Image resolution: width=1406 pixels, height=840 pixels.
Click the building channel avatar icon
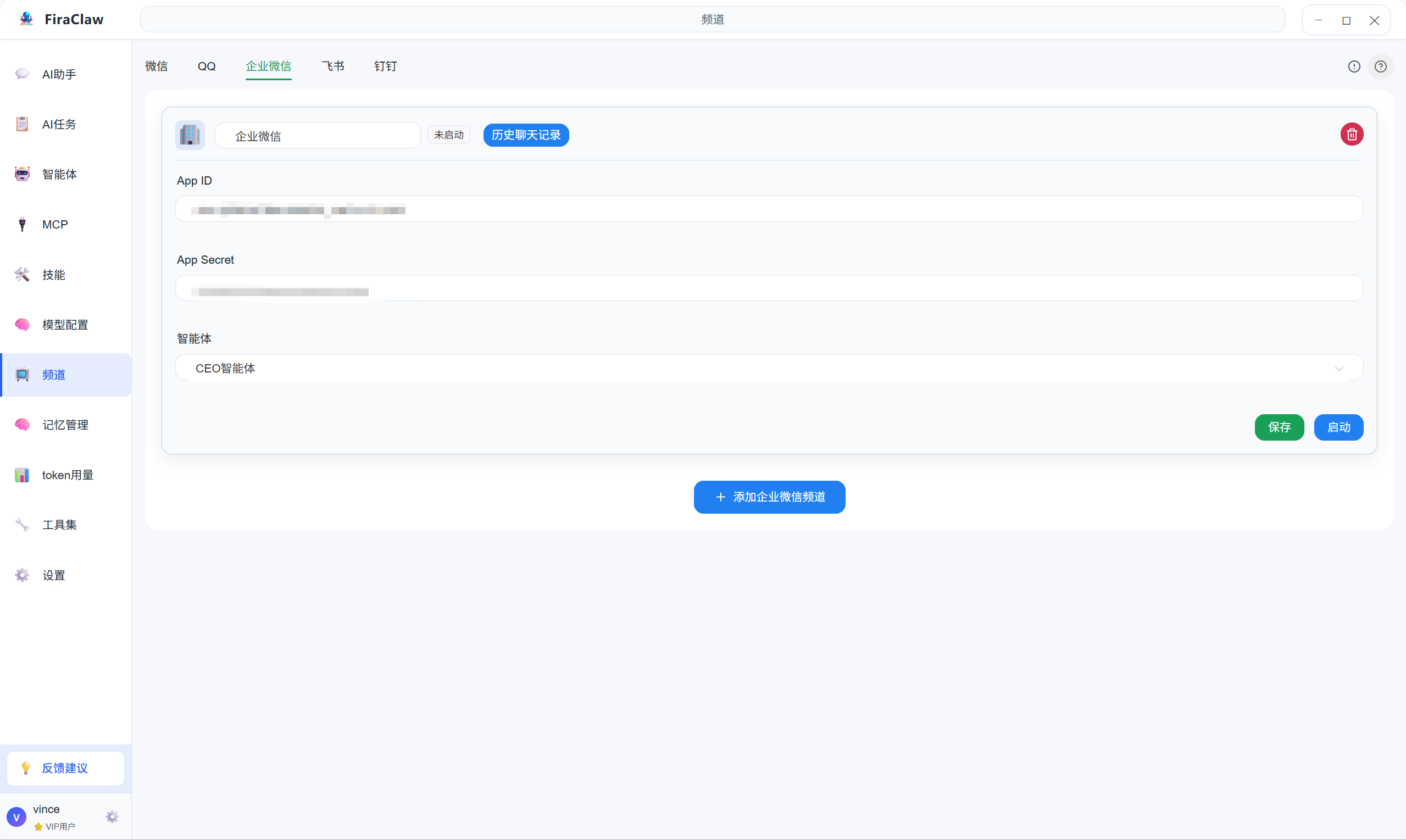190,135
